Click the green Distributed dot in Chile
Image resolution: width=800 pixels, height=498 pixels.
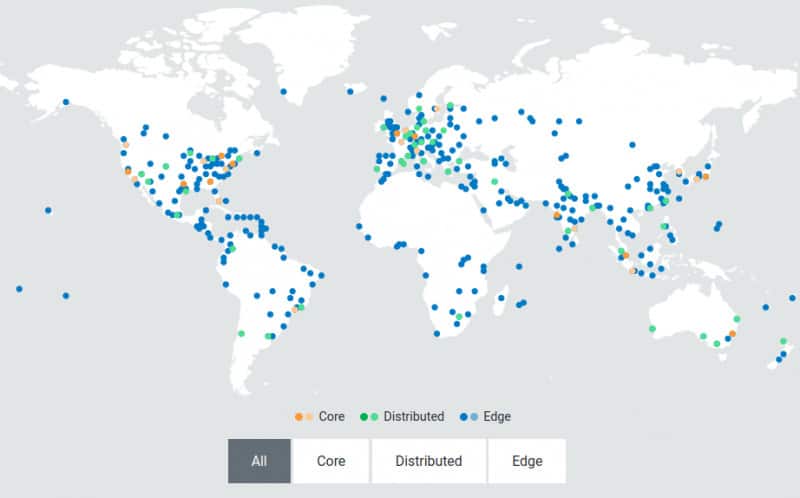[x=241, y=334]
